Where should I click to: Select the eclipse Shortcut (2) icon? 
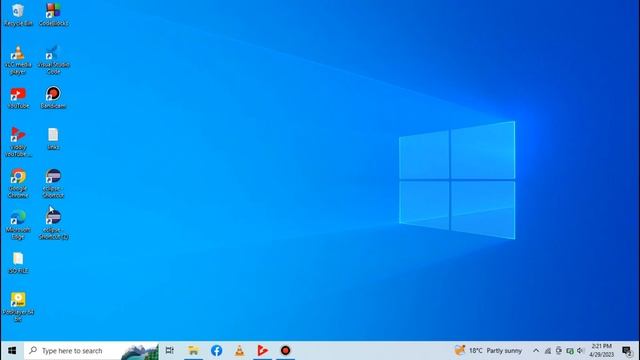[x=53, y=224]
